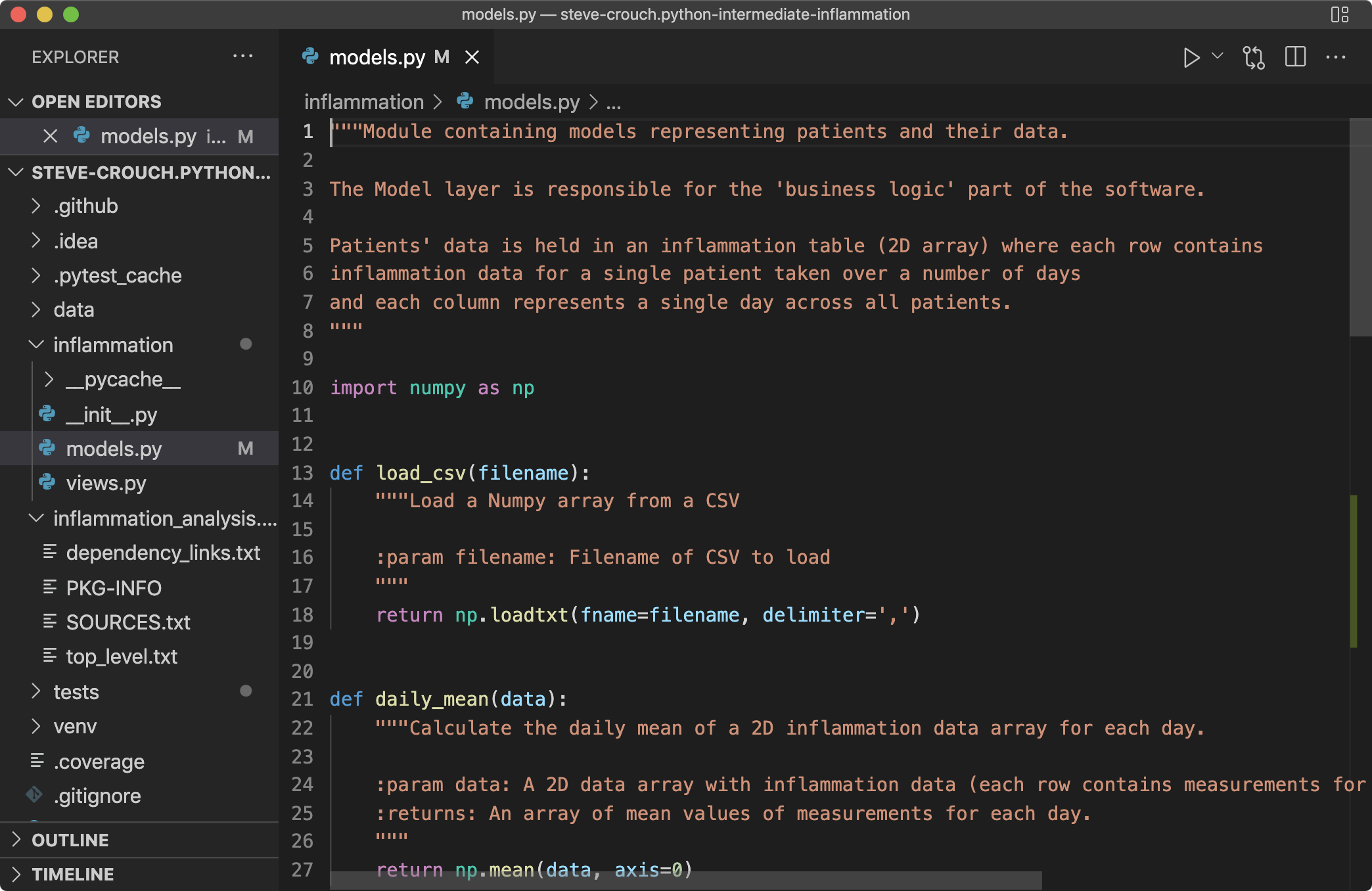Expand the OUTLINE panel
Screen dimensions: 1372x891
coord(70,839)
